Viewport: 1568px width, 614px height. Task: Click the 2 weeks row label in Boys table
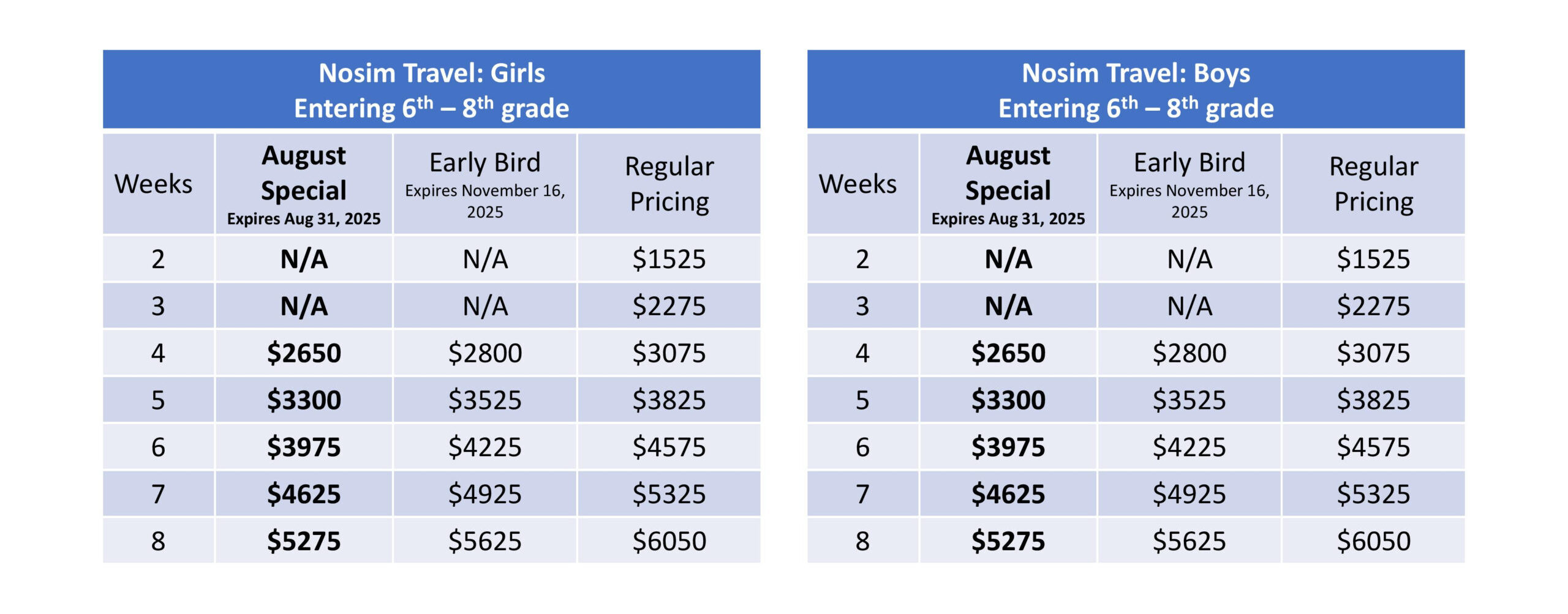pyautogui.click(x=862, y=259)
